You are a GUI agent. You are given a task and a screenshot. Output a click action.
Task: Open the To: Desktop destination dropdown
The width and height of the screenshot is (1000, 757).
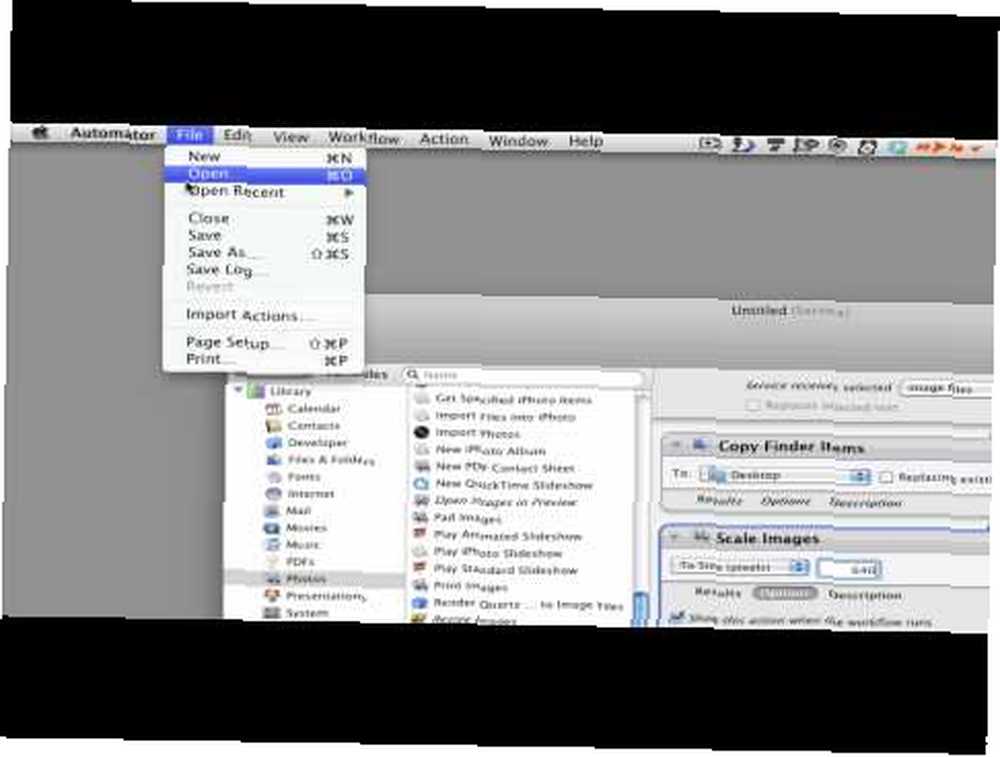pyautogui.click(x=784, y=475)
